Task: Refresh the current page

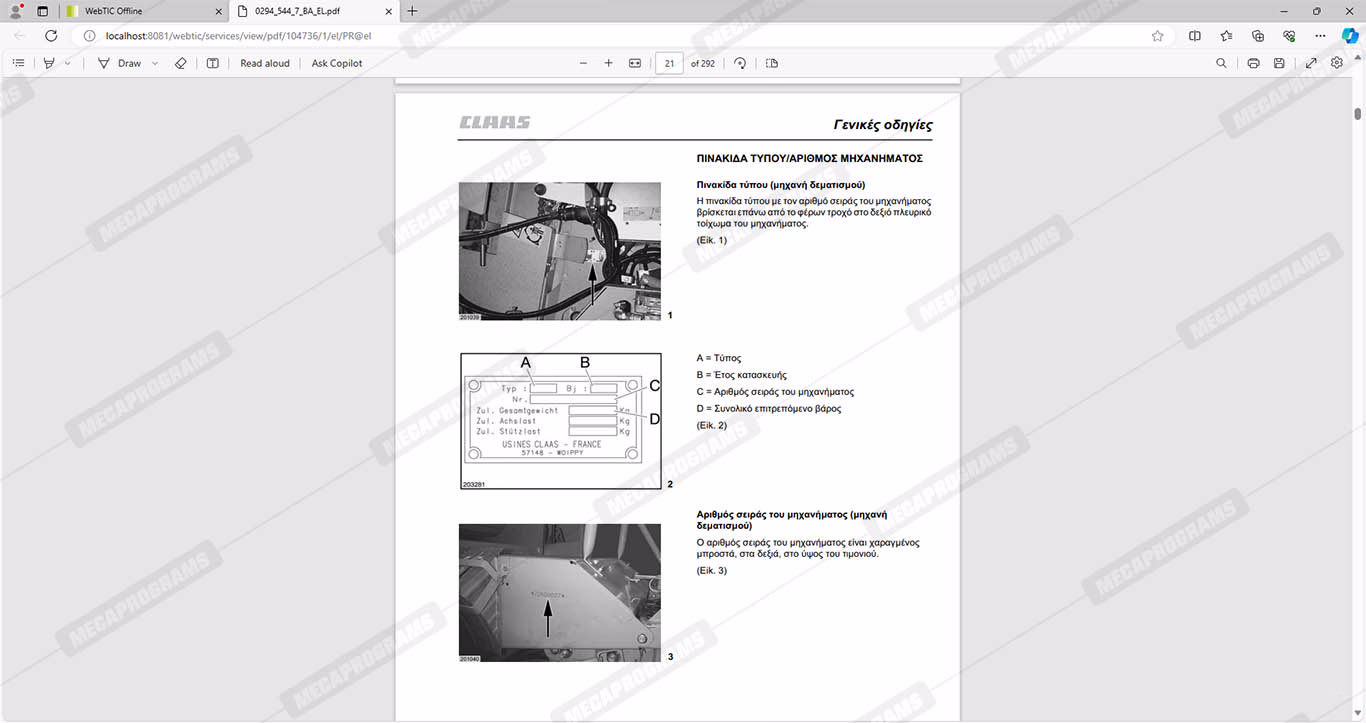Action: [x=51, y=35]
